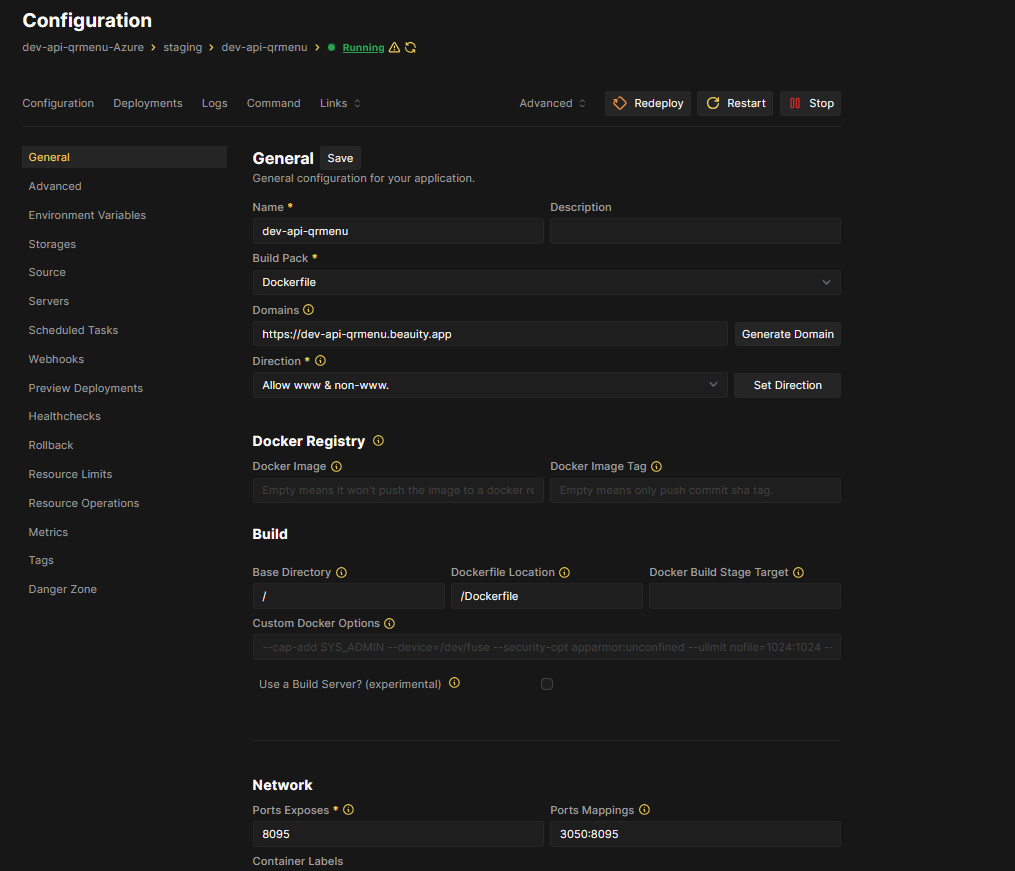Focus the Description input field
The height and width of the screenshot is (871, 1015).
(695, 231)
